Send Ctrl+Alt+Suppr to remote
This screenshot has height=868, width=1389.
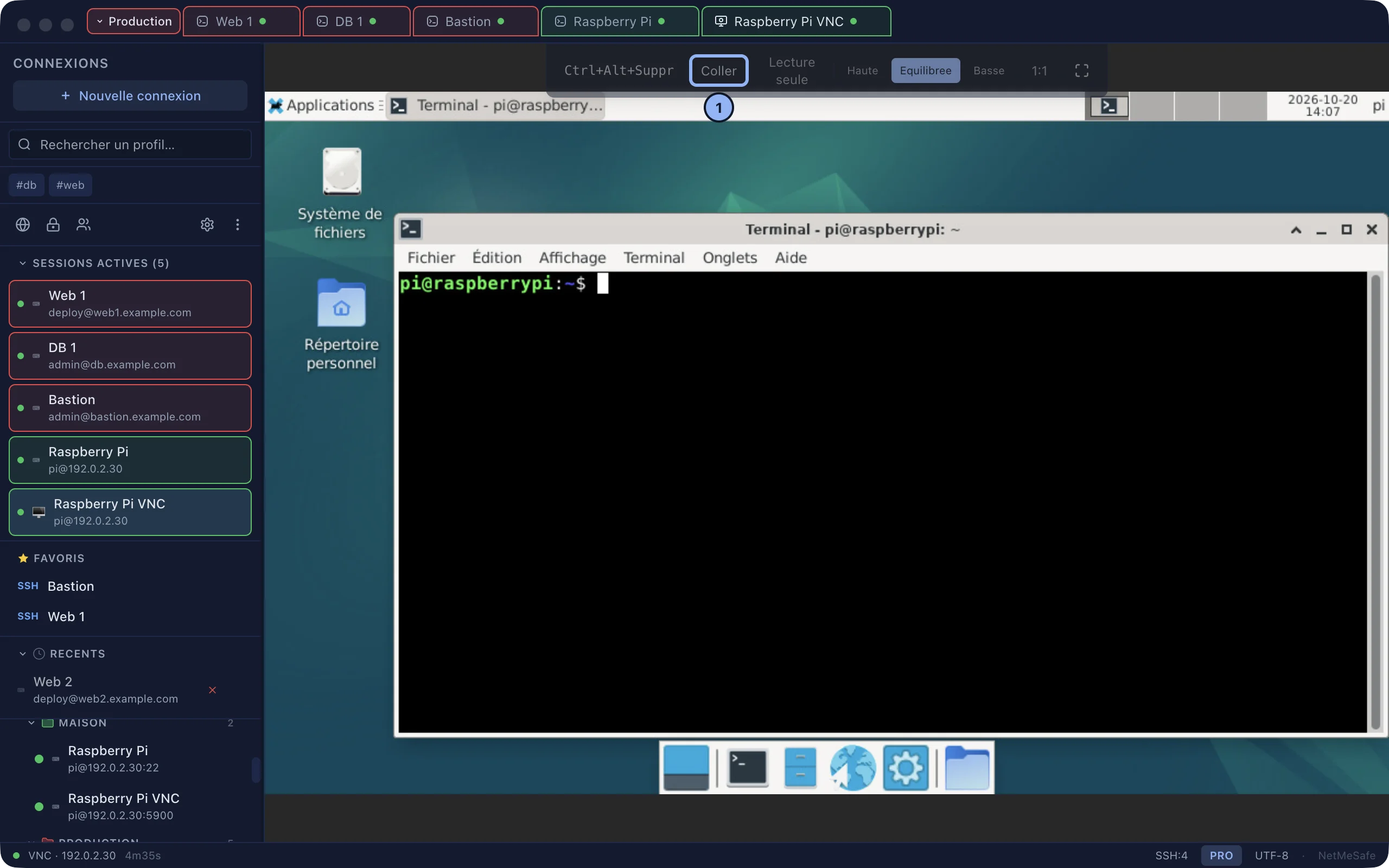coord(619,71)
